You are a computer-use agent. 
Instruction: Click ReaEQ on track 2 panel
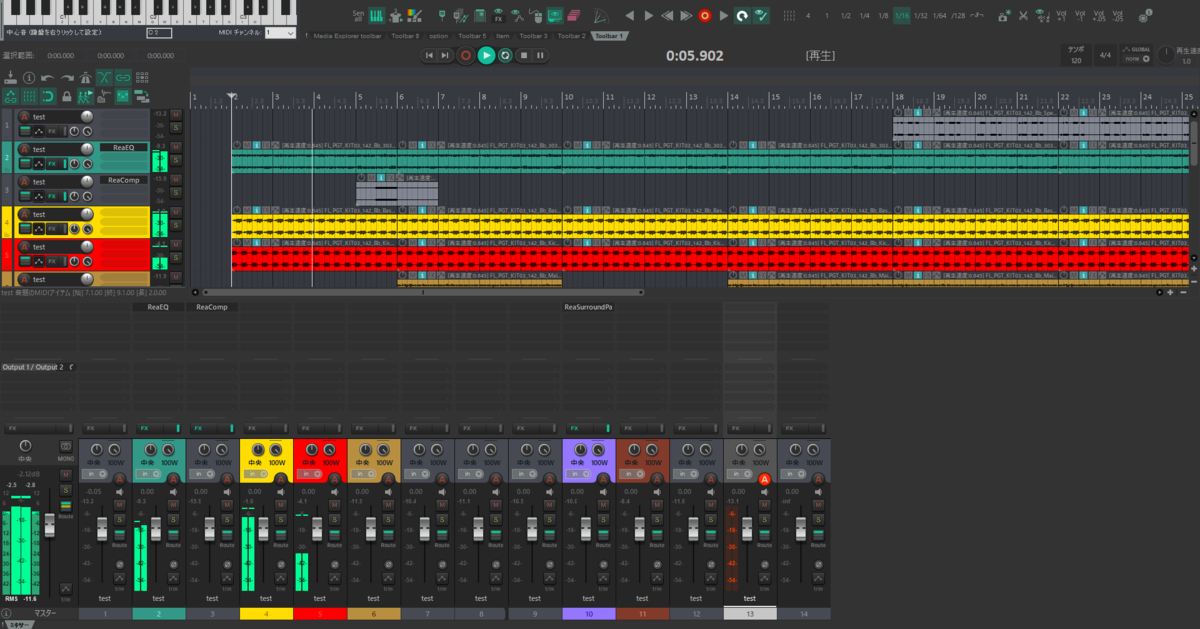pyautogui.click(x=124, y=147)
